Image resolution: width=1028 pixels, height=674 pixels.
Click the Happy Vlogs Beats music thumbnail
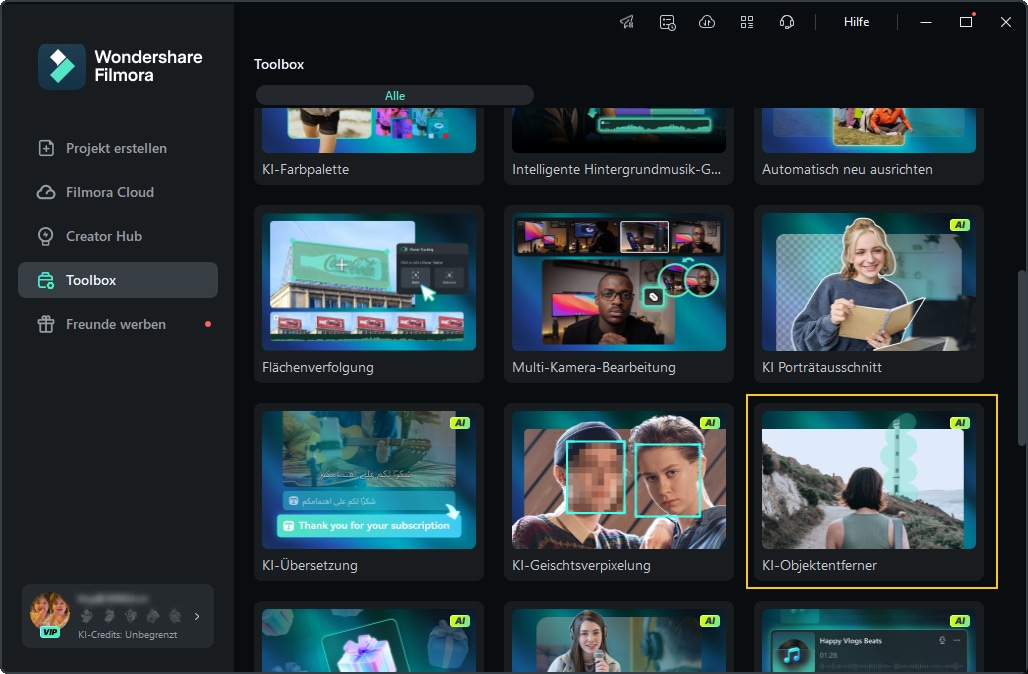tap(869, 641)
